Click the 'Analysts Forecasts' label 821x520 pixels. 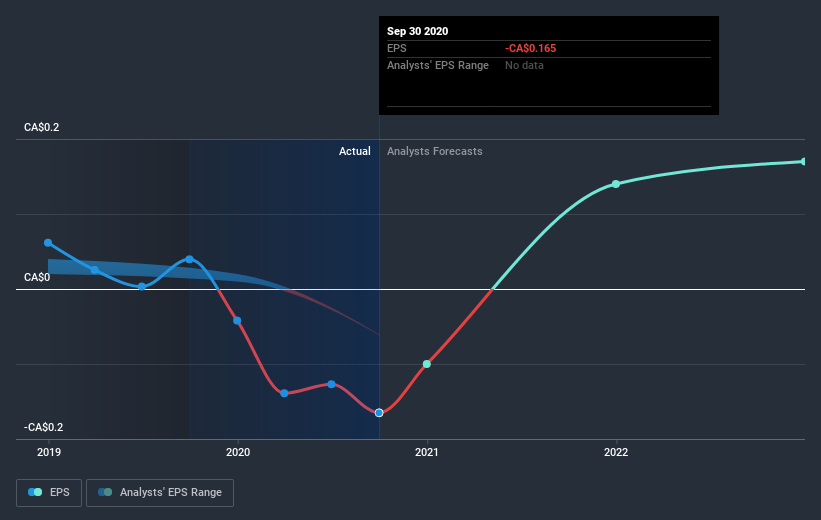[435, 151]
